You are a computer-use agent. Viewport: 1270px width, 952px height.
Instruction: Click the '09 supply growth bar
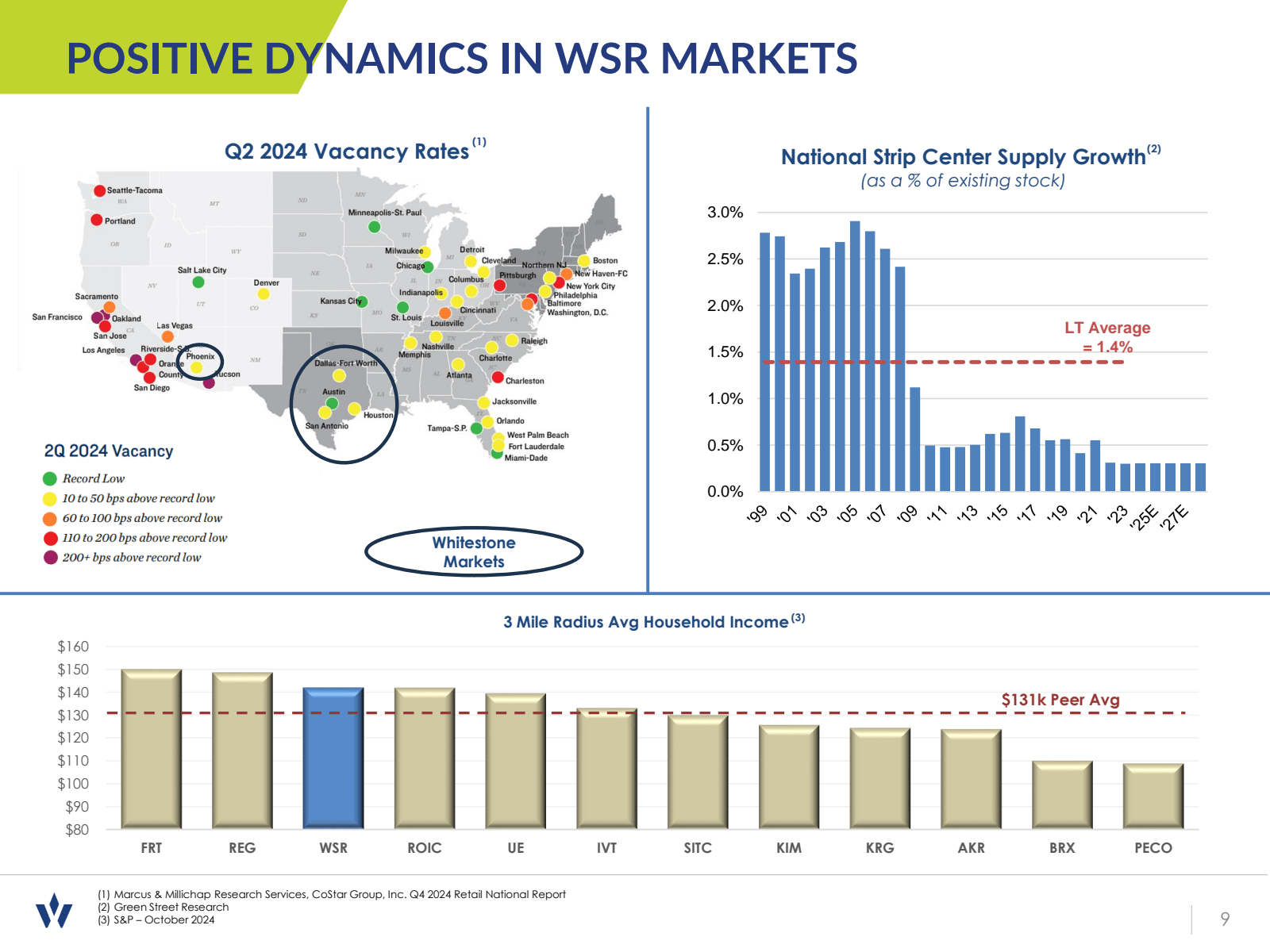(915, 440)
